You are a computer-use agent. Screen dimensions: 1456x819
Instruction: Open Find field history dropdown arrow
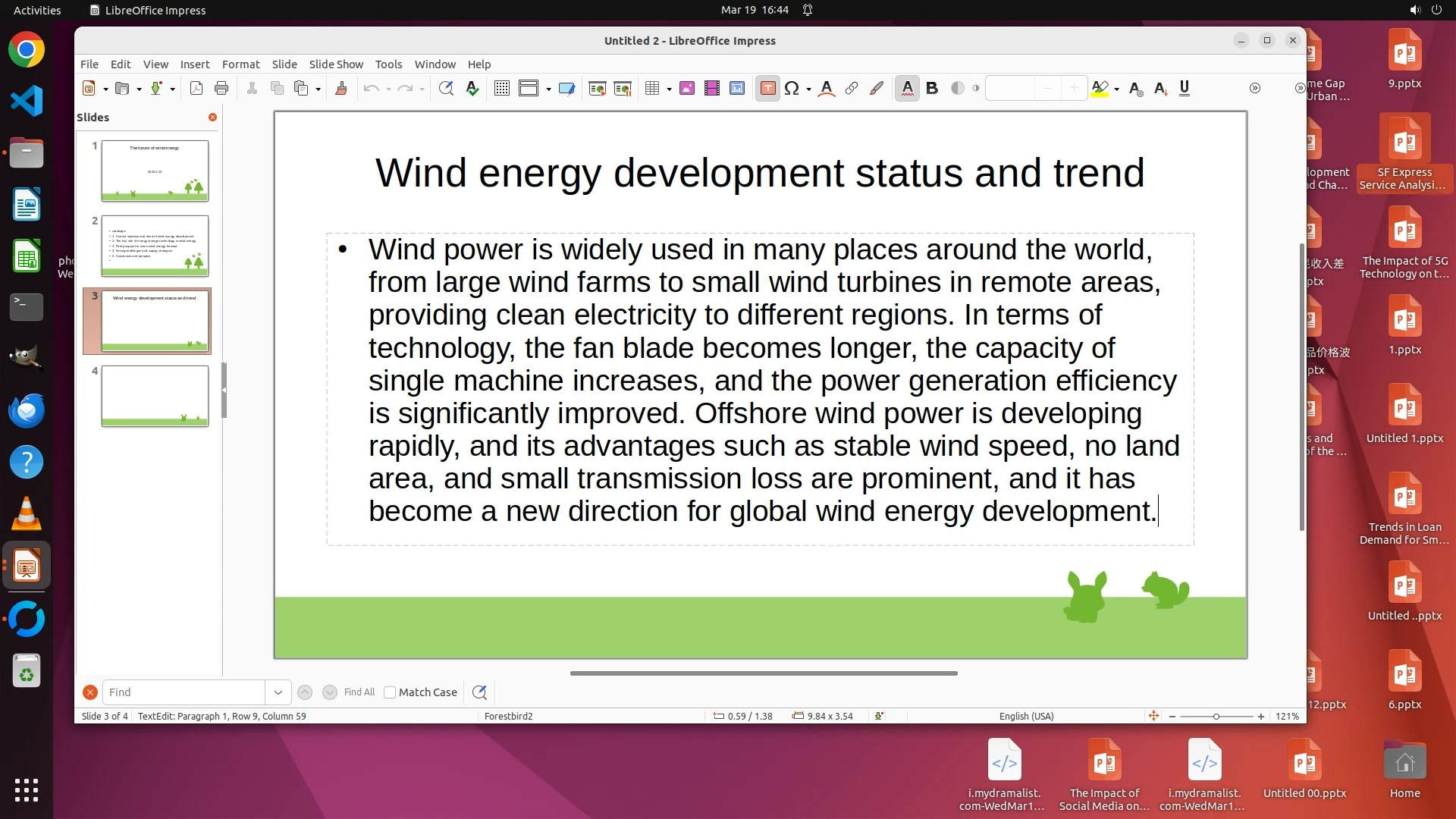(x=278, y=692)
